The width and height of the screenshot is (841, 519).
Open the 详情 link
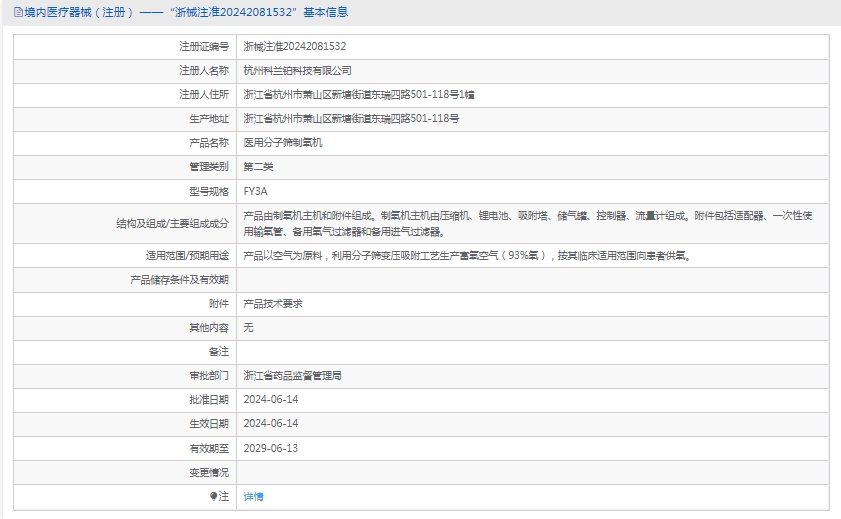click(x=254, y=496)
